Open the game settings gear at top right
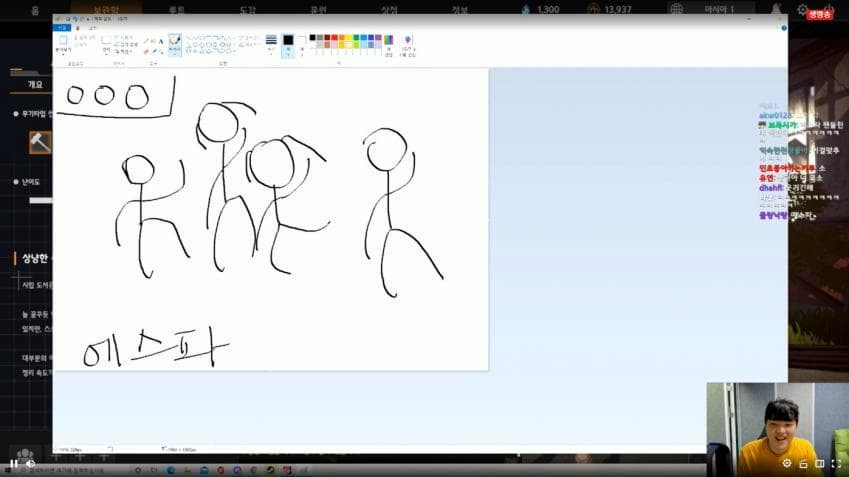 pyautogui.click(x=802, y=9)
